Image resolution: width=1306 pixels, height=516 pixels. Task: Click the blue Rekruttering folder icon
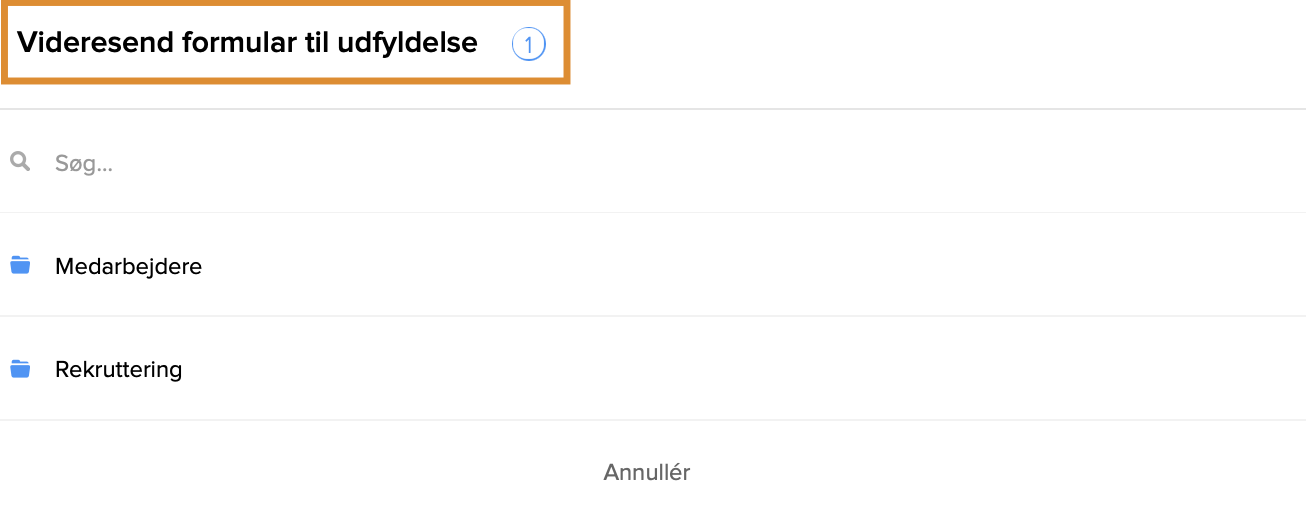(x=20, y=369)
